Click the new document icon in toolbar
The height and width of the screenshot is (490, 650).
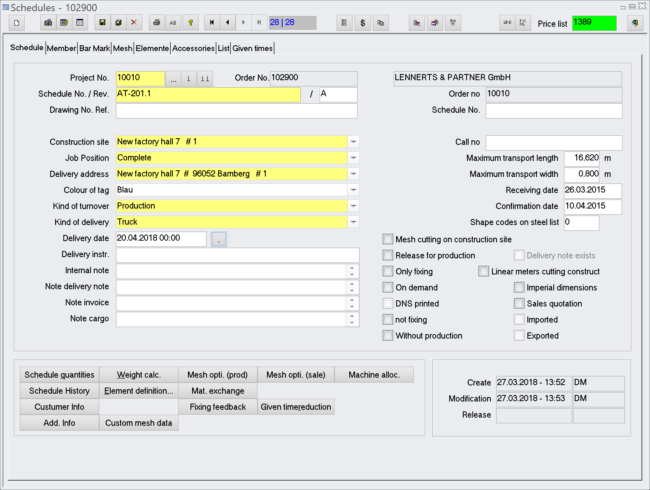coord(17,22)
